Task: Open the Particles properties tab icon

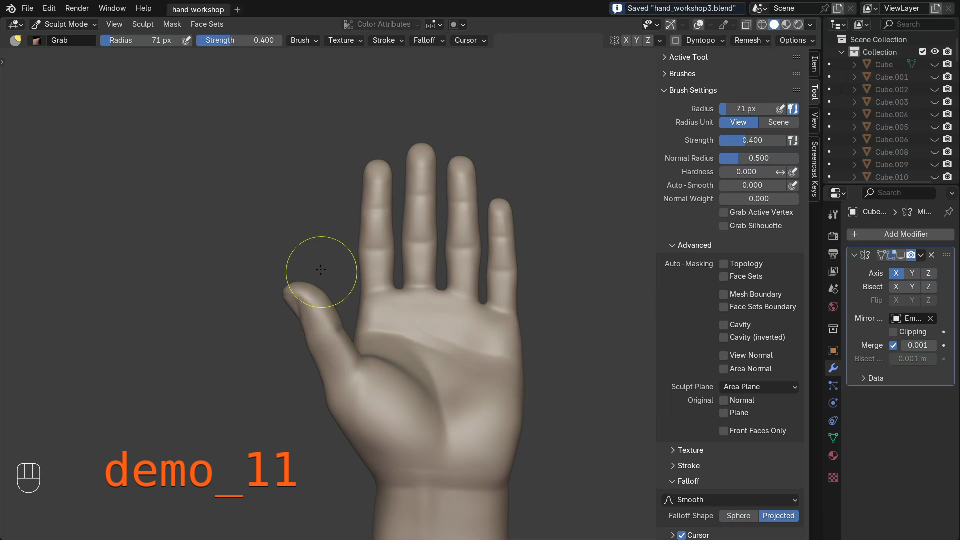Action: click(x=833, y=385)
